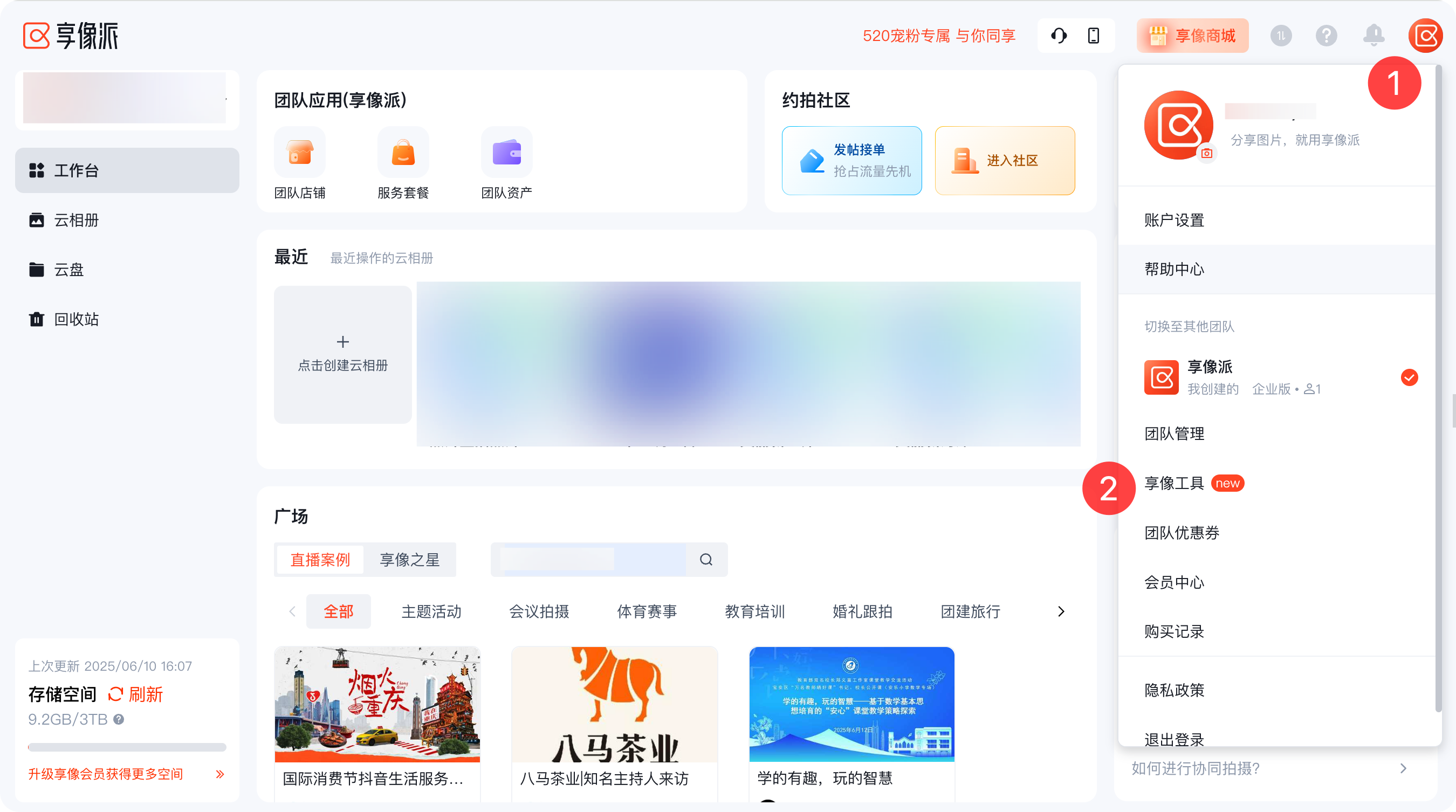This screenshot has height=812, width=1456.
Task: Click the double arrow beside upgrade link
Action: tap(220, 774)
